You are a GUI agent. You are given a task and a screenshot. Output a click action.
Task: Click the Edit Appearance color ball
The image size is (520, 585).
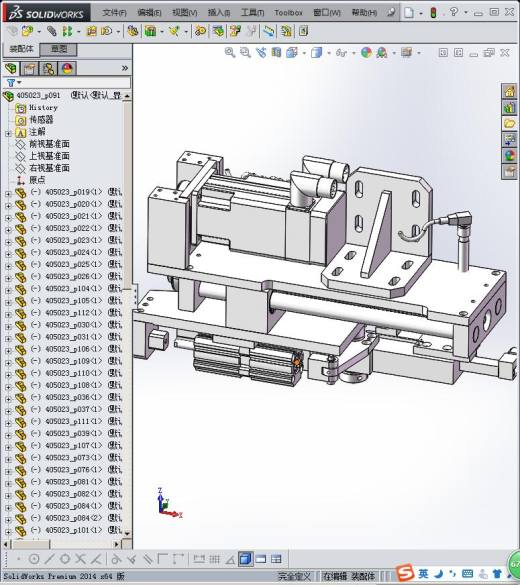point(366,53)
